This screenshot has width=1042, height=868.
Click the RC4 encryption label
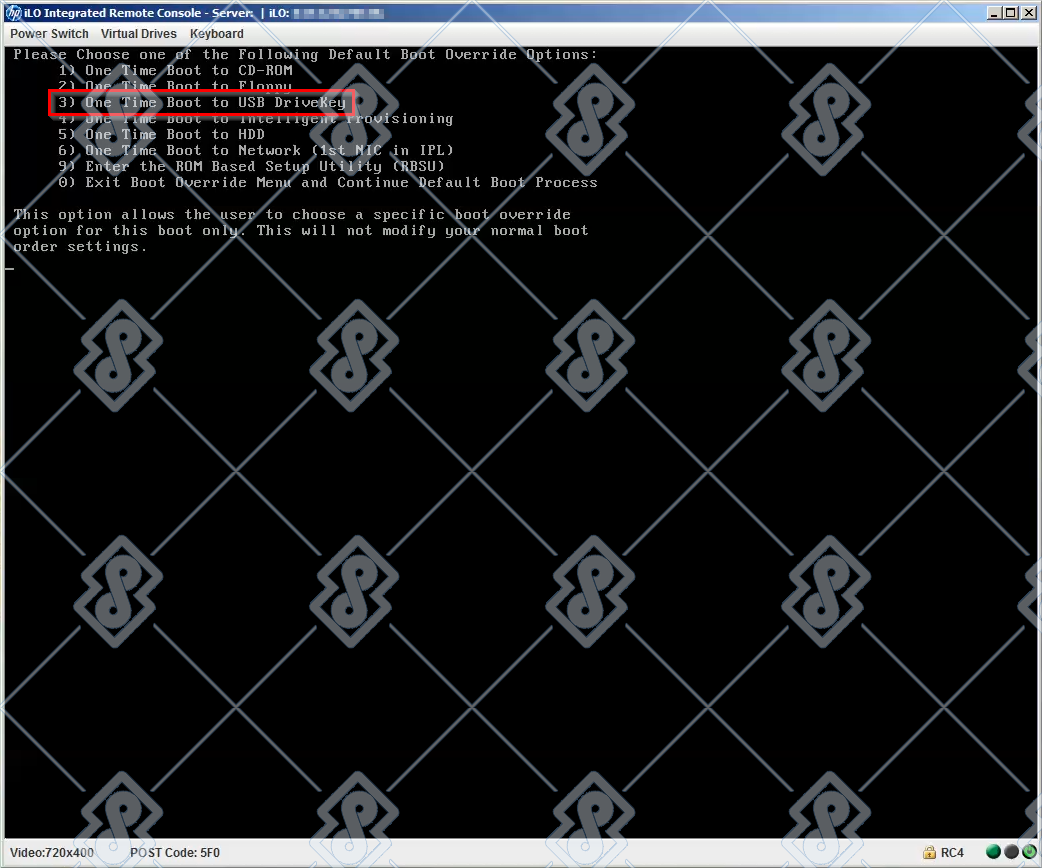click(x=952, y=852)
